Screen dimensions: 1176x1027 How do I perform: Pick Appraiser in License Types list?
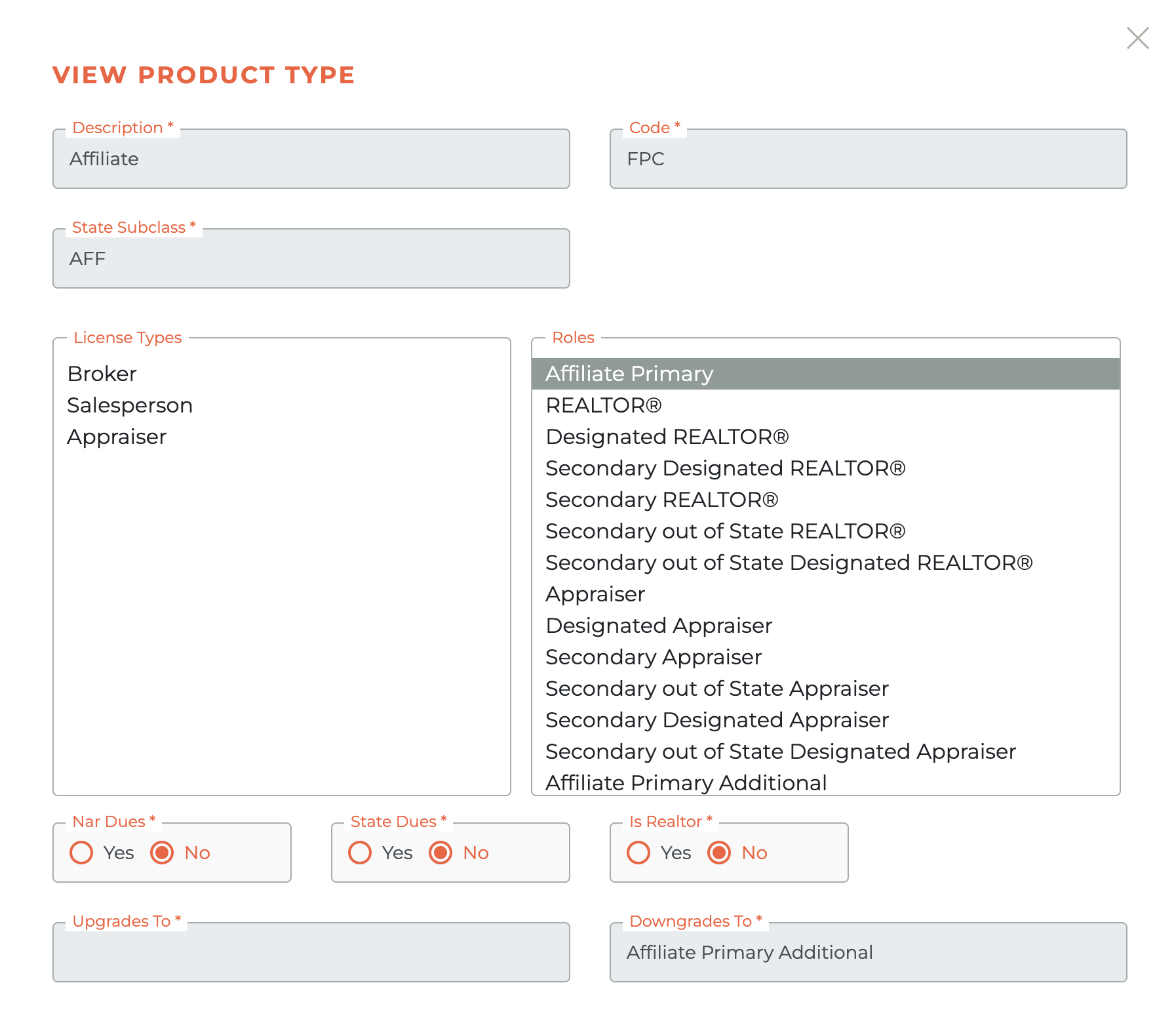(117, 437)
